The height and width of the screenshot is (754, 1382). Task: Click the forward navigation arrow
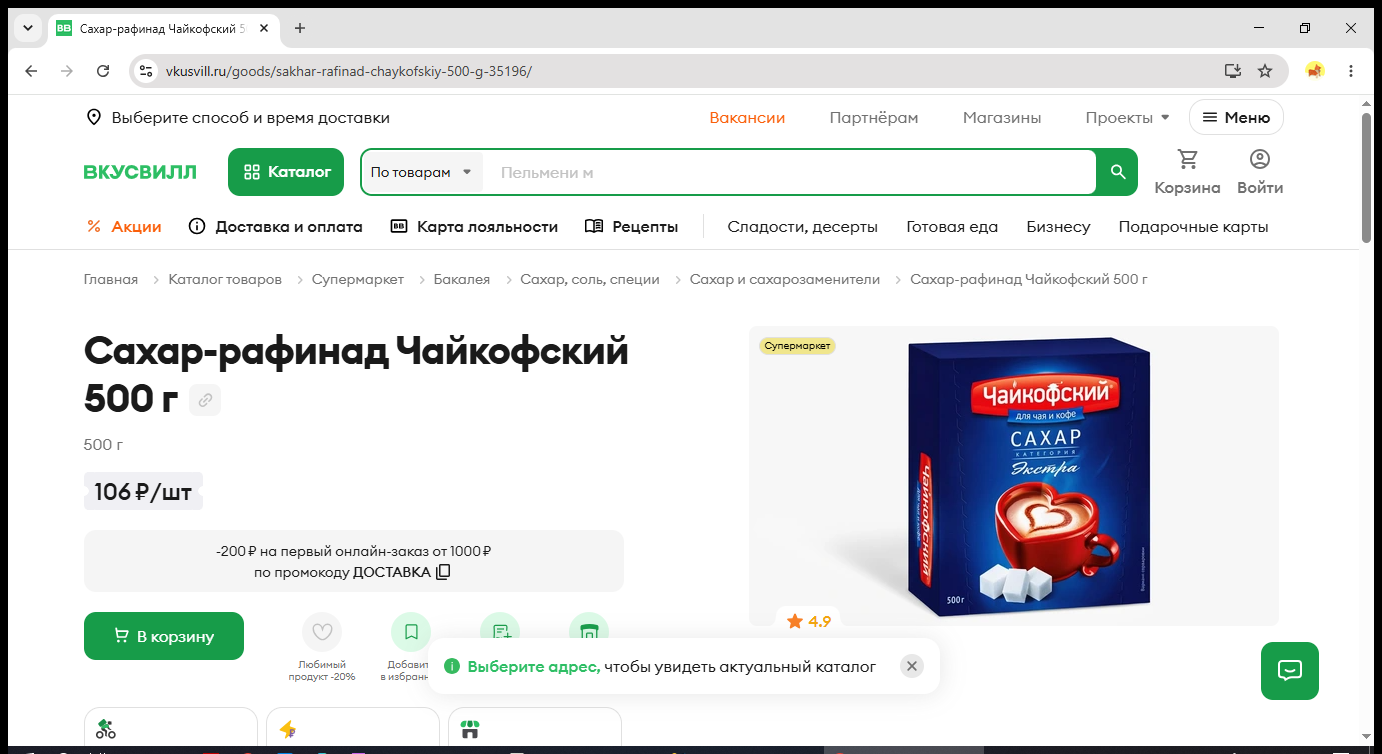[x=67, y=71]
